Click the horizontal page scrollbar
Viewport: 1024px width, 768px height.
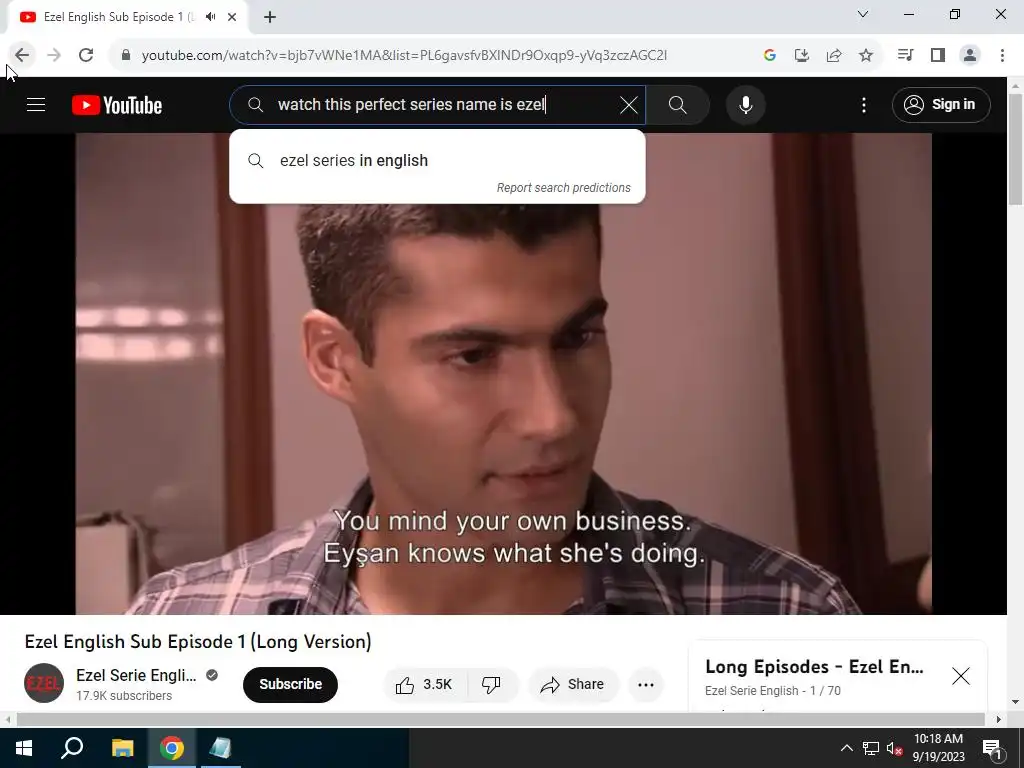pyautogui.click(x=500, y=719)
